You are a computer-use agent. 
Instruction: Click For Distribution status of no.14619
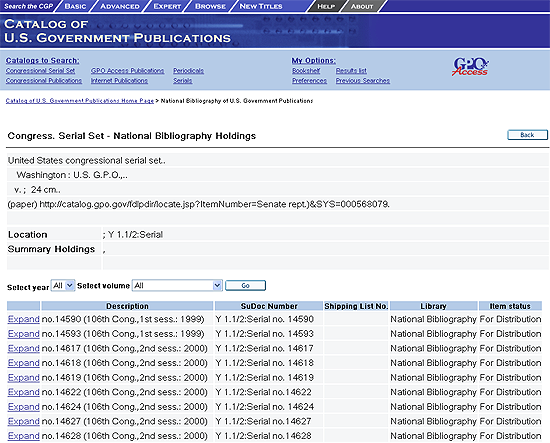(510, 377)
